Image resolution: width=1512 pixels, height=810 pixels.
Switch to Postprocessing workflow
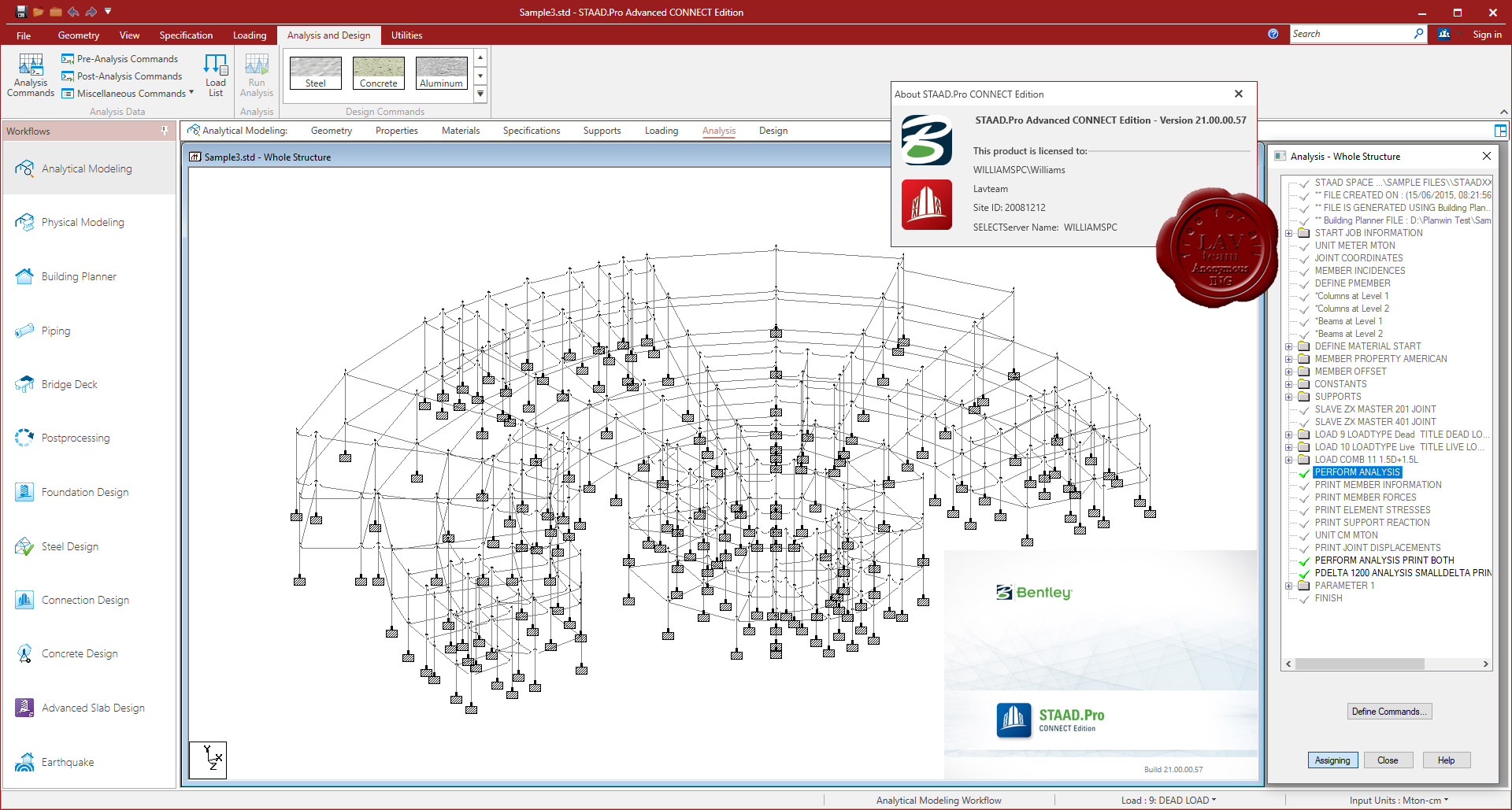click(88, 438)
